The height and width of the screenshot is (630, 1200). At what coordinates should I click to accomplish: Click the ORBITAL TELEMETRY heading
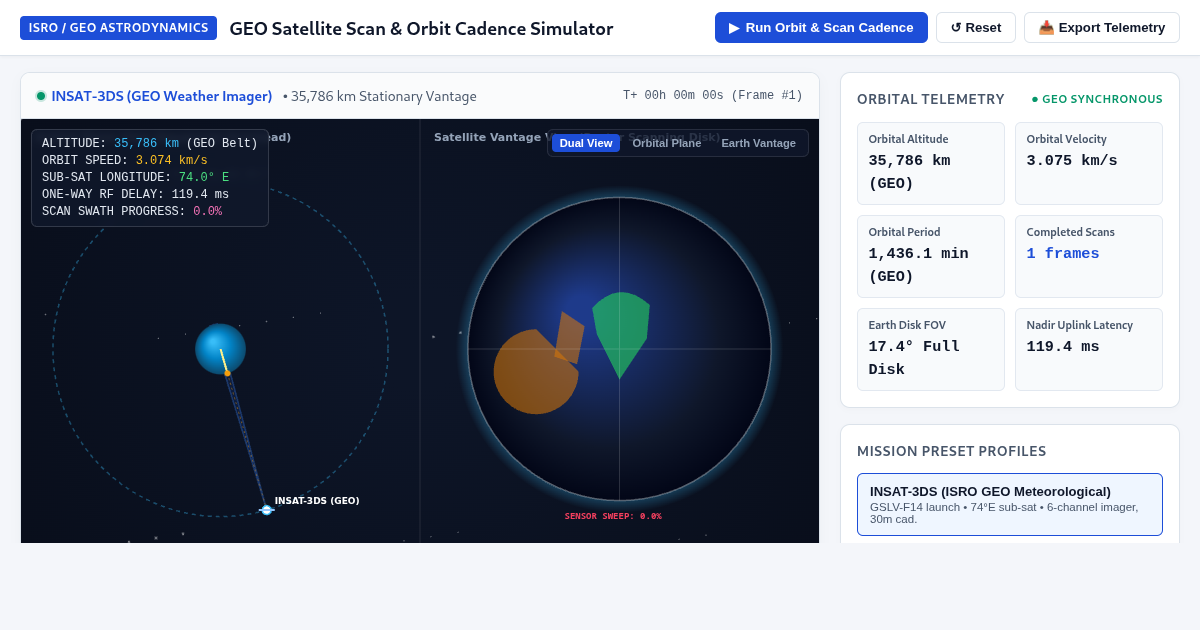931,99
